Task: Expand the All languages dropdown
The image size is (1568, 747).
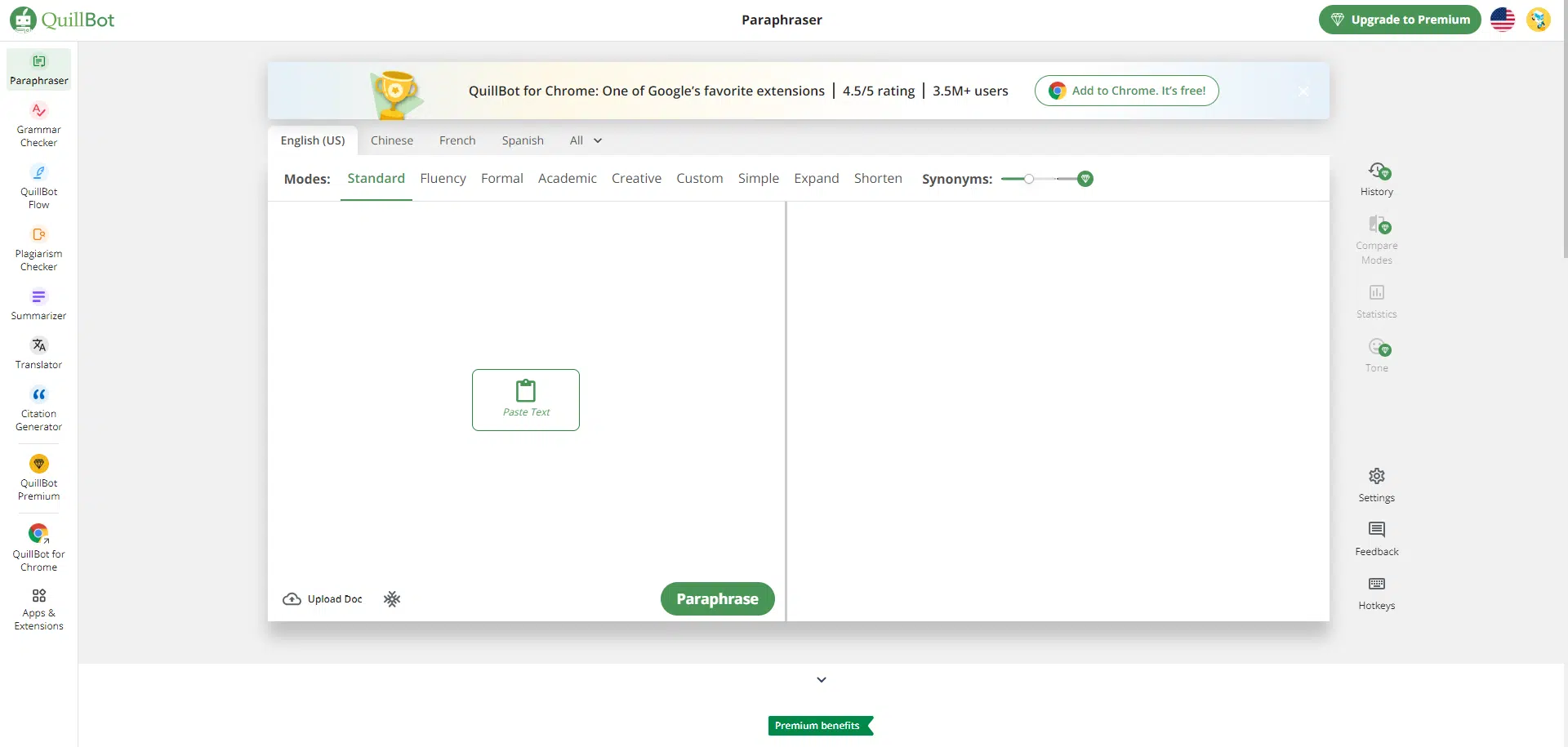Action: 586,140
